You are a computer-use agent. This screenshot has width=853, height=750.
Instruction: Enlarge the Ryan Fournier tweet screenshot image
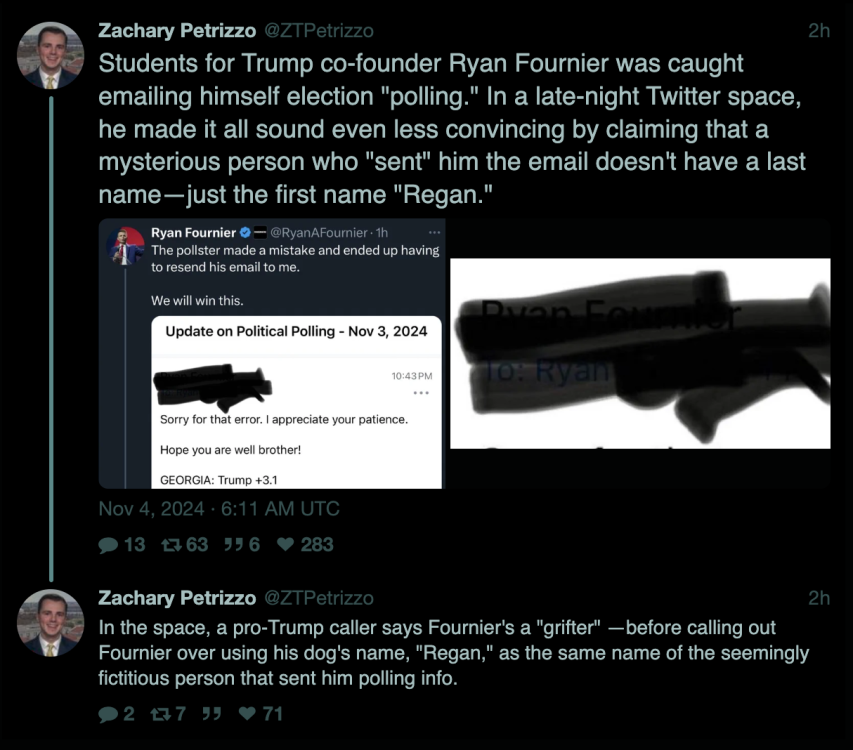tap(275, 353)
